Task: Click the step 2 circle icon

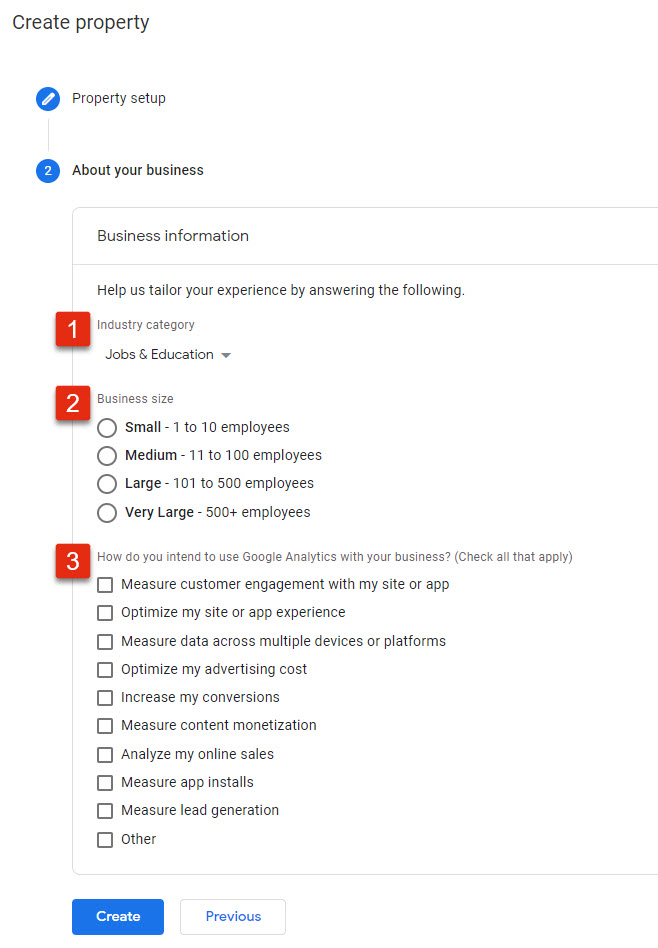Action: pos(48,171)
